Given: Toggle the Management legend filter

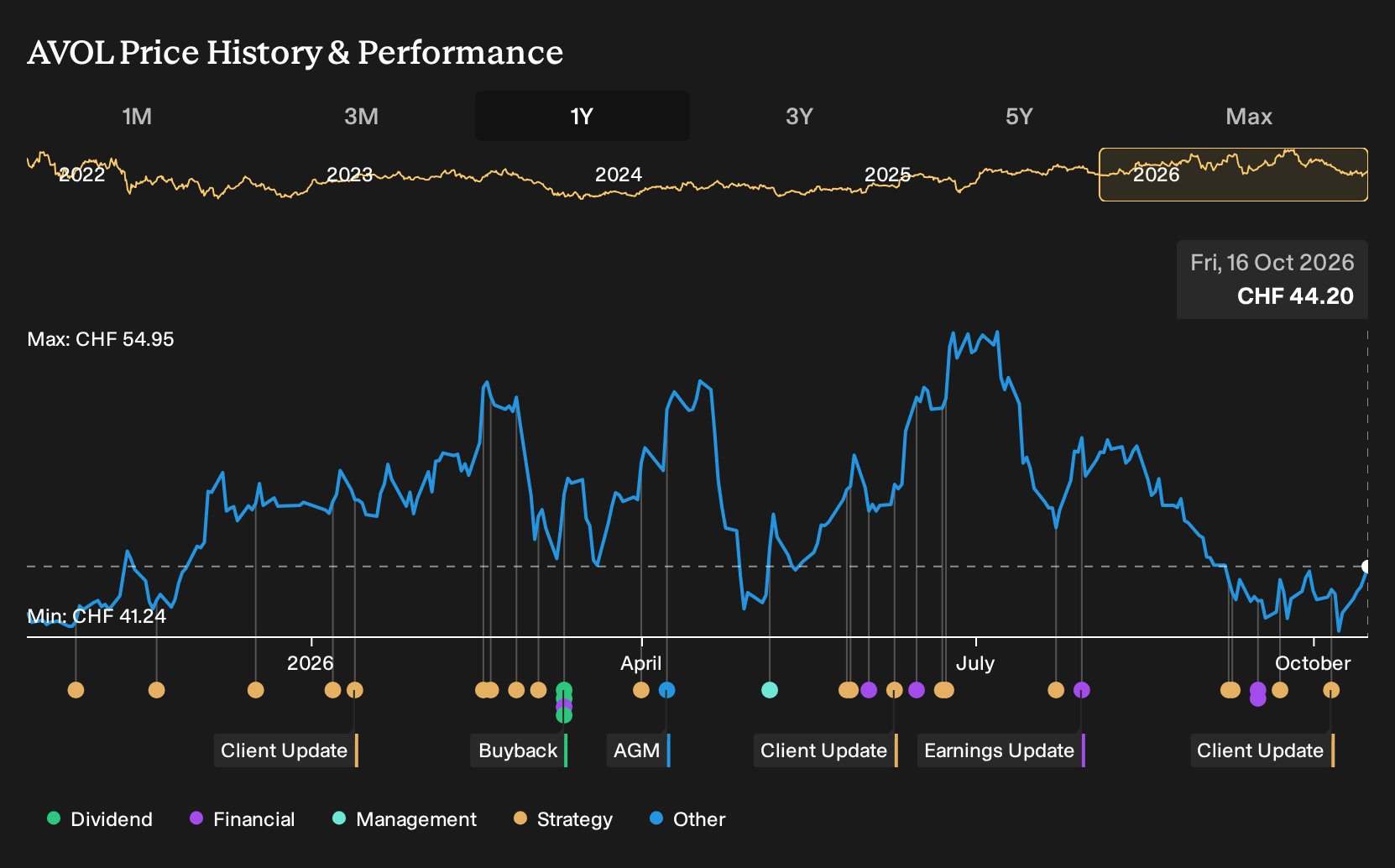Looking at the screenshot, I should point(405,819).
